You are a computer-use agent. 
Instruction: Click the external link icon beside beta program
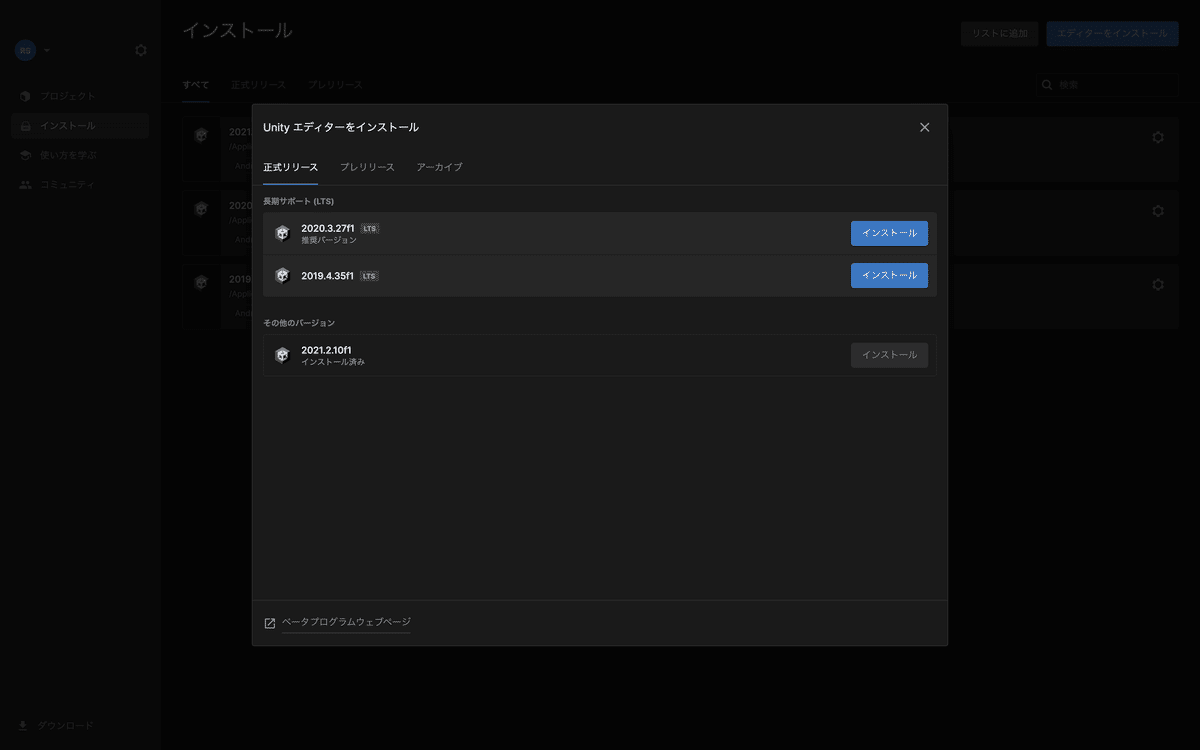coord(270,623)
